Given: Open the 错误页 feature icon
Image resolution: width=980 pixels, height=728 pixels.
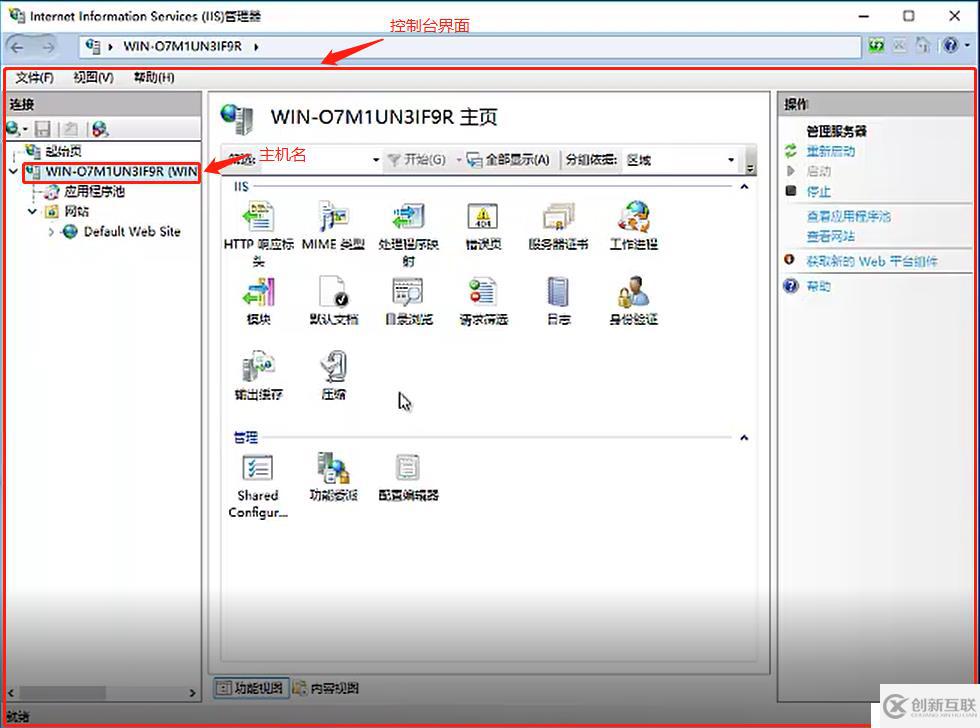Looking at the screenshot, I should [x=483, y=216].
